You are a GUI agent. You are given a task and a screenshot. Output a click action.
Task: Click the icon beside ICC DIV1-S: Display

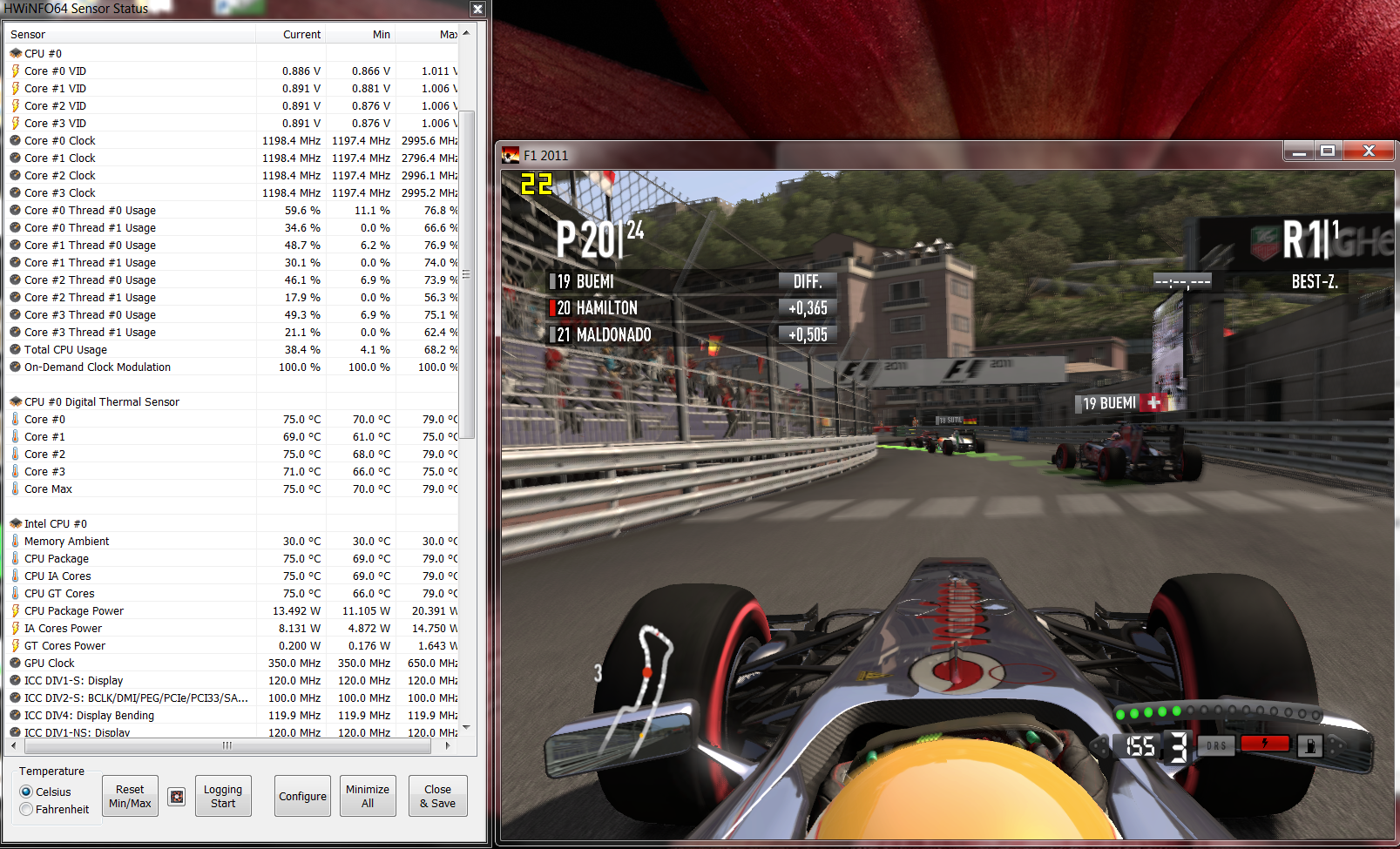pyautogui.click(x=16, y=680)
